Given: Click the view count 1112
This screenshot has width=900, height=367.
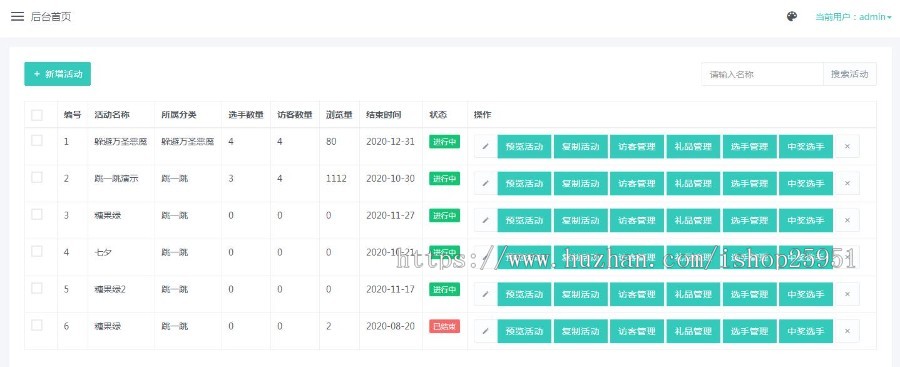Looking at the screenshot, I should [336, 179].
